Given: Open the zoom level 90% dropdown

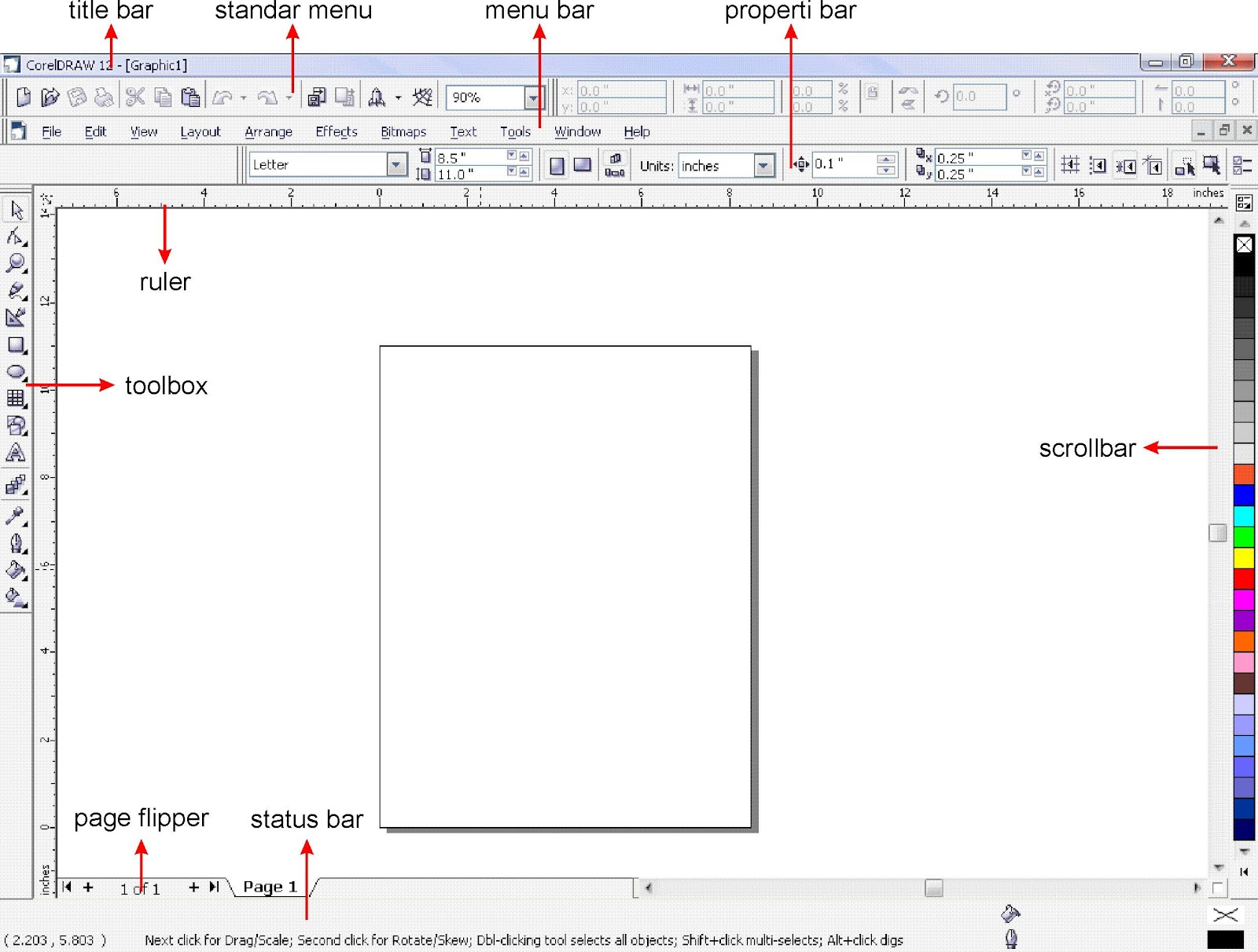Looking at the screenshot, I should point(534,97).
